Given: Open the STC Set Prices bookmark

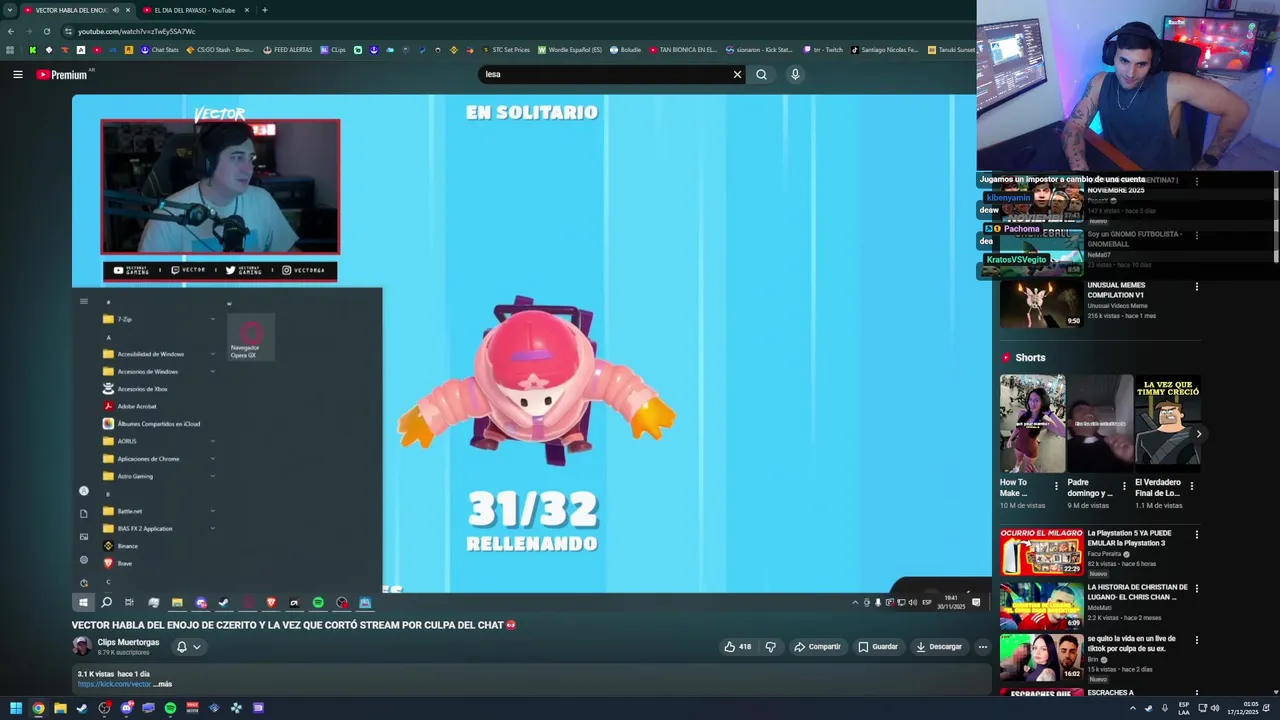Looking at the screenshot, I should tap(506, 50).
